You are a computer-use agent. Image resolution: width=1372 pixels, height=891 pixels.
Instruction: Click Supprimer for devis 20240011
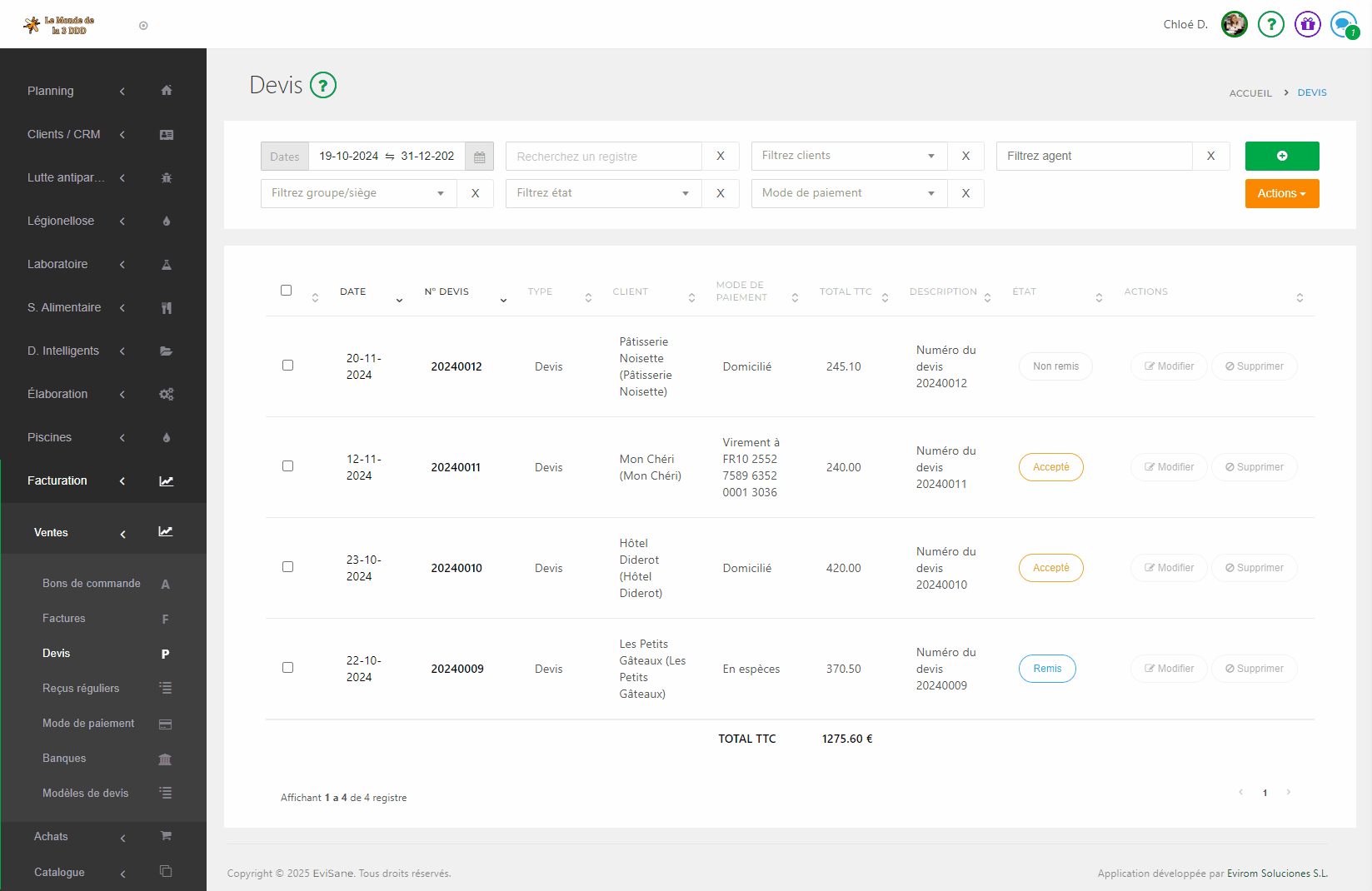point(1255,467)
